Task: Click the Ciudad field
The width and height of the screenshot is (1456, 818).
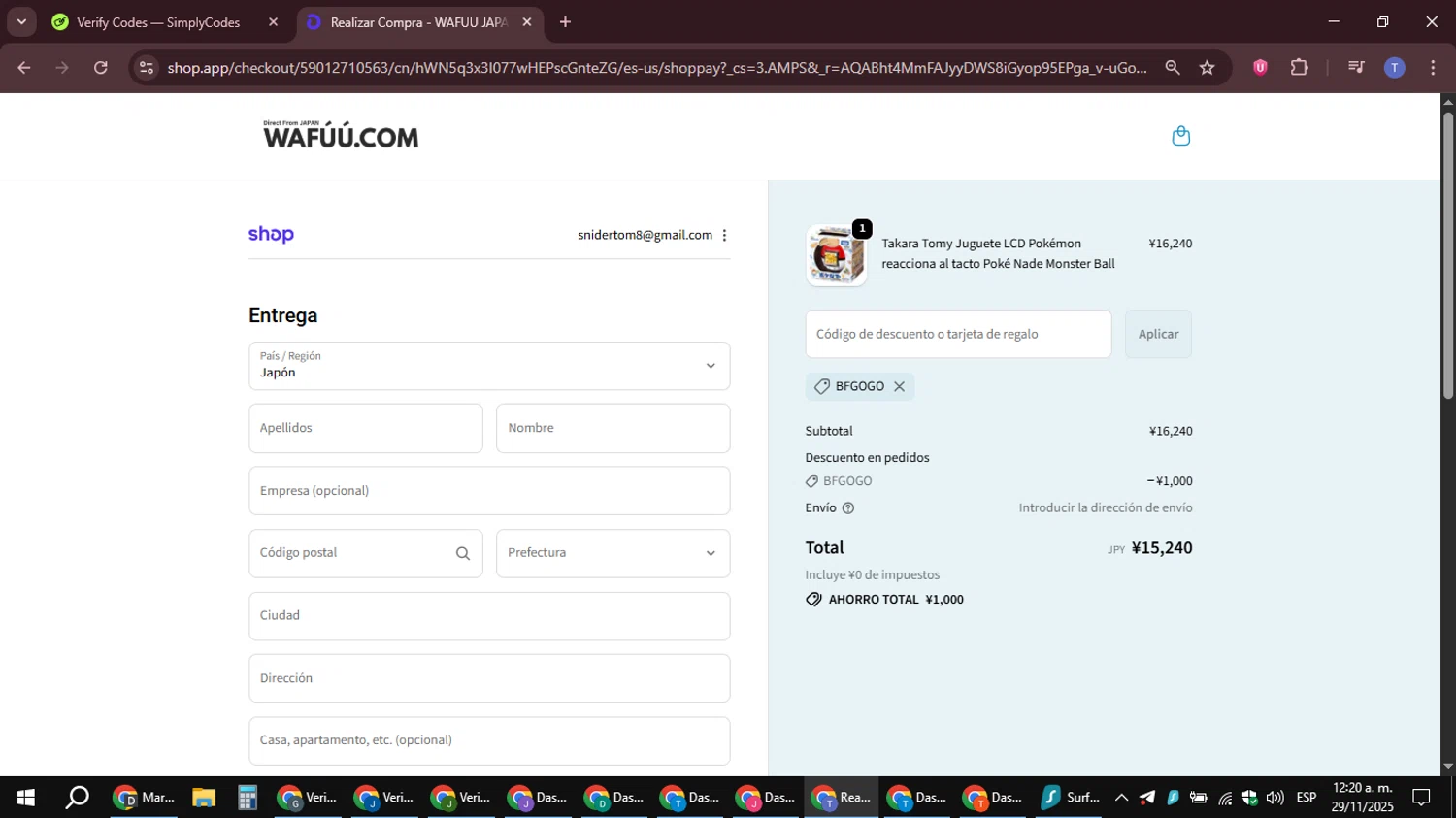Action: click(x=489, y=616)
